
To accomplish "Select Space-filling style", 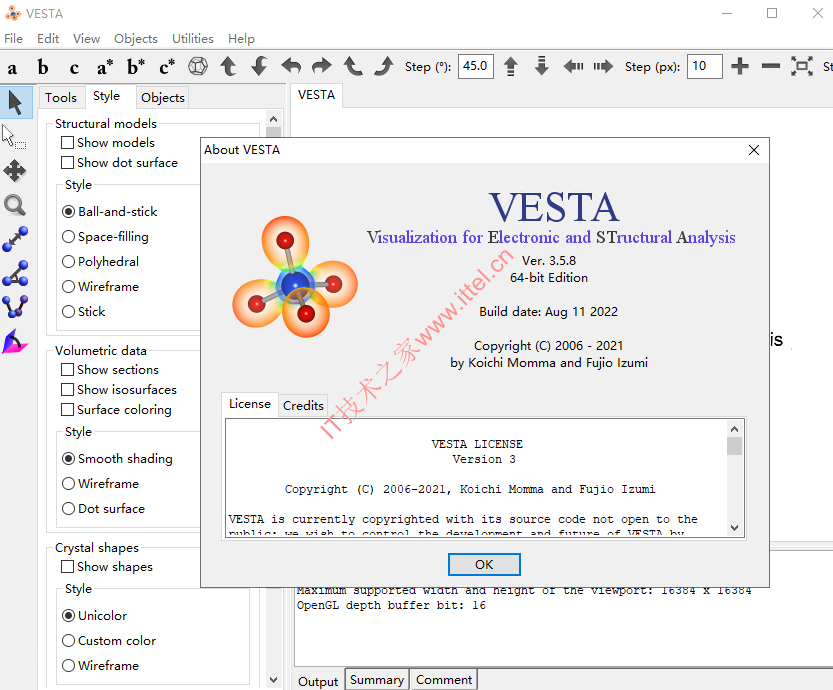I will click(69, 237).
